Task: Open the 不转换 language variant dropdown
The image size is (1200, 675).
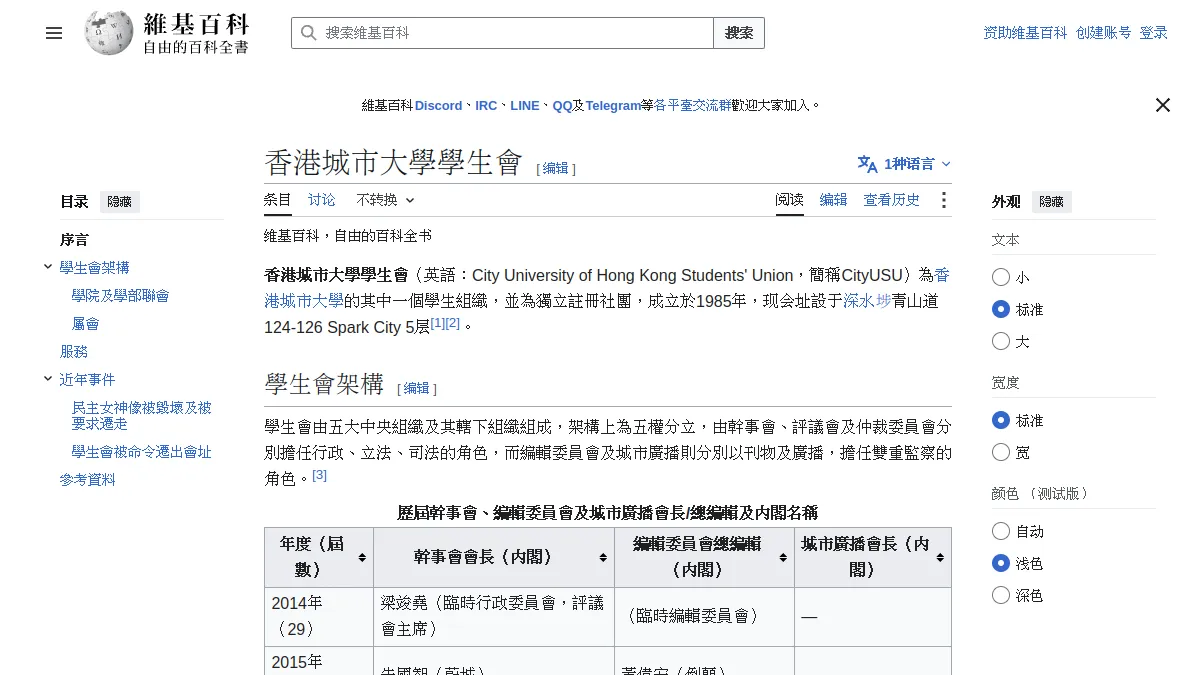Action: pyautogui.click(x=385, y=200)
